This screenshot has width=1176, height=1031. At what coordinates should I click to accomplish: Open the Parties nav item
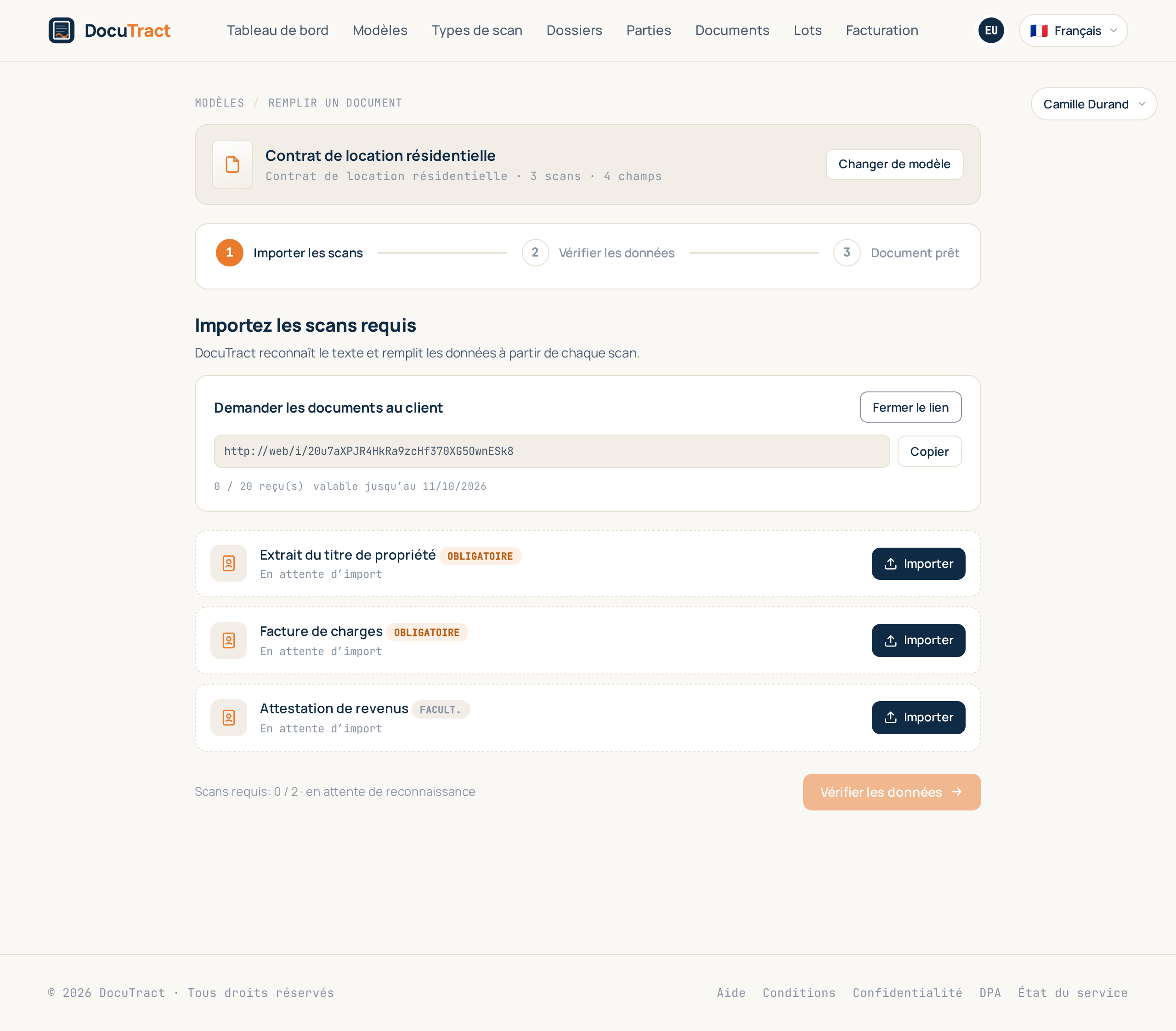[649, 30]
